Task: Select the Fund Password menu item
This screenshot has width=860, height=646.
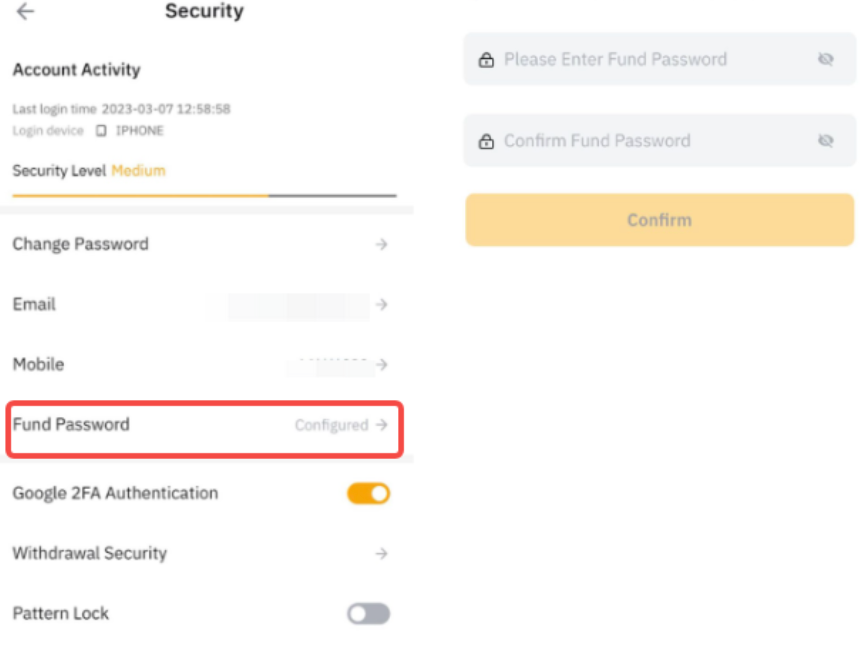Action: point(71,425)
